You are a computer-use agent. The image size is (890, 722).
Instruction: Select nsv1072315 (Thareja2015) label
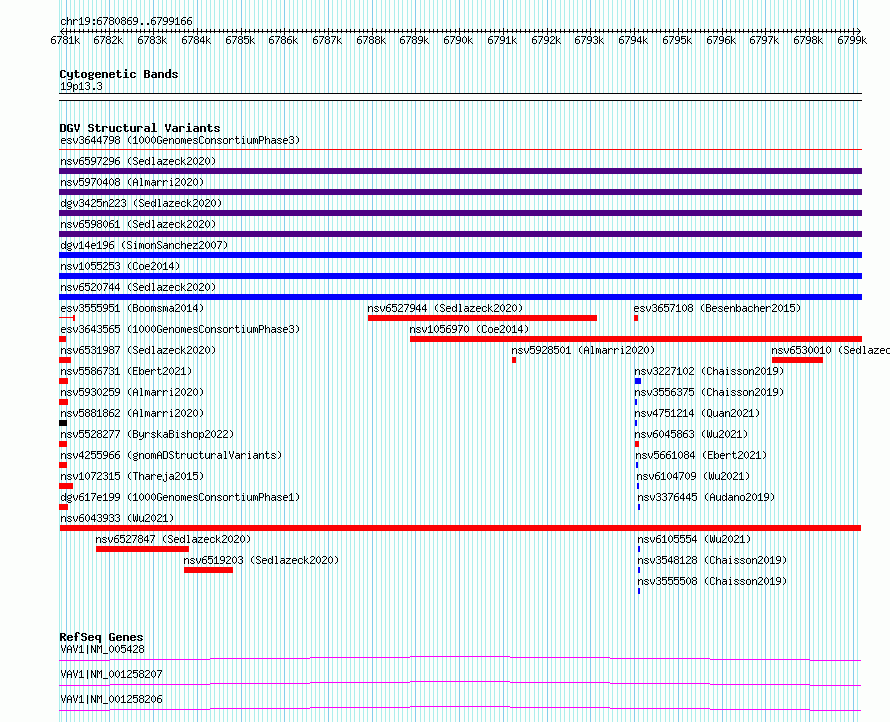pos(132,476)
